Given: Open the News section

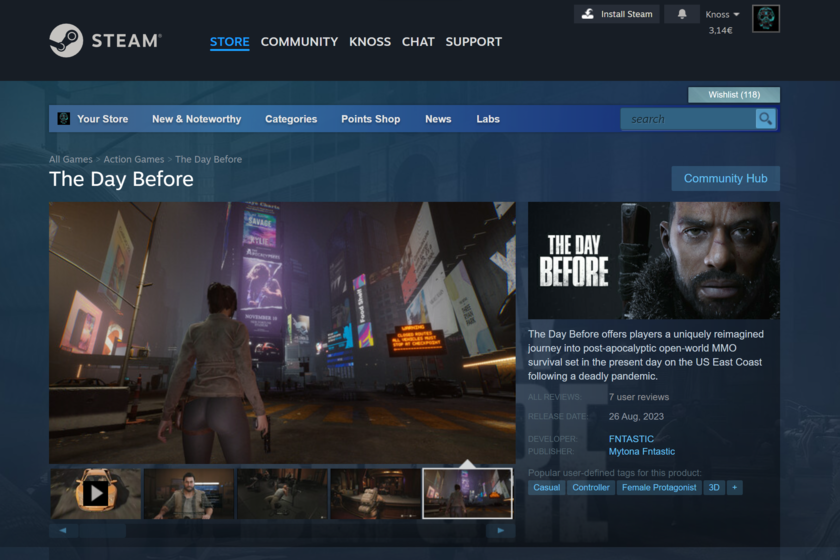Looking at the screenshot, I should coord(438,119).
